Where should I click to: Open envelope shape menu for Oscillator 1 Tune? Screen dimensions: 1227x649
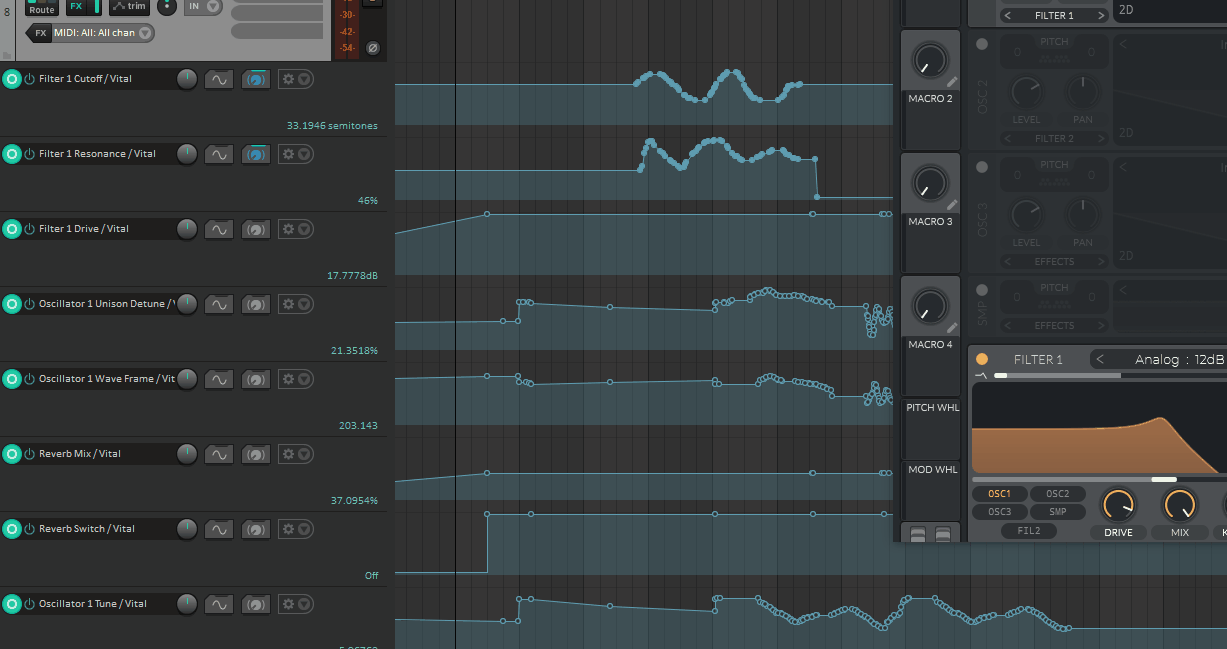(218, 604)
